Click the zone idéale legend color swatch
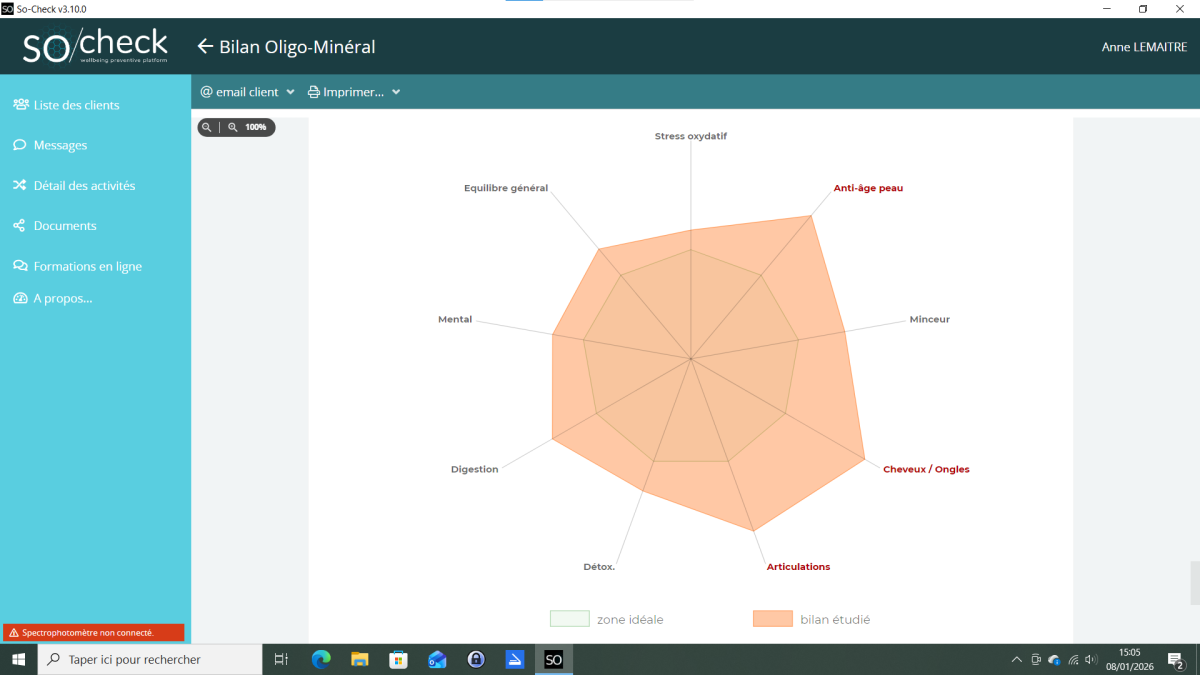This screenshot has width=1200, height=675. click(x=569, y=619)
